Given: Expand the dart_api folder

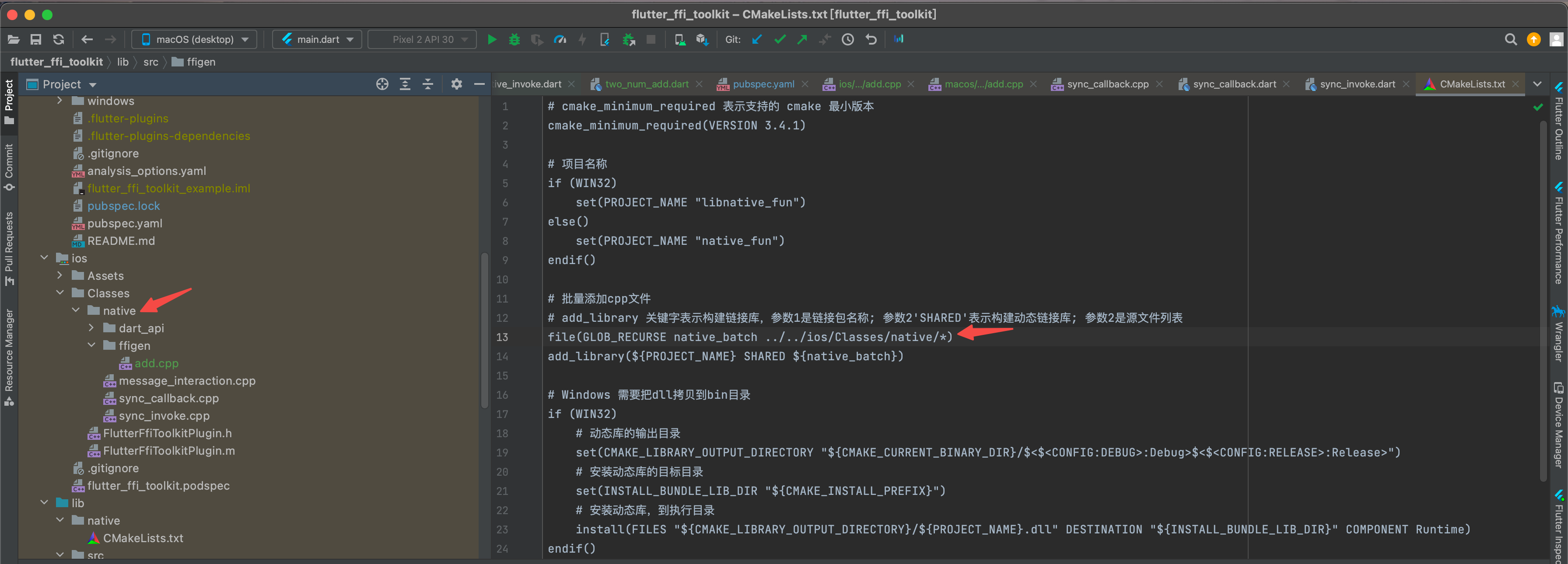Looking at the screenshot, I should [92, 328].
